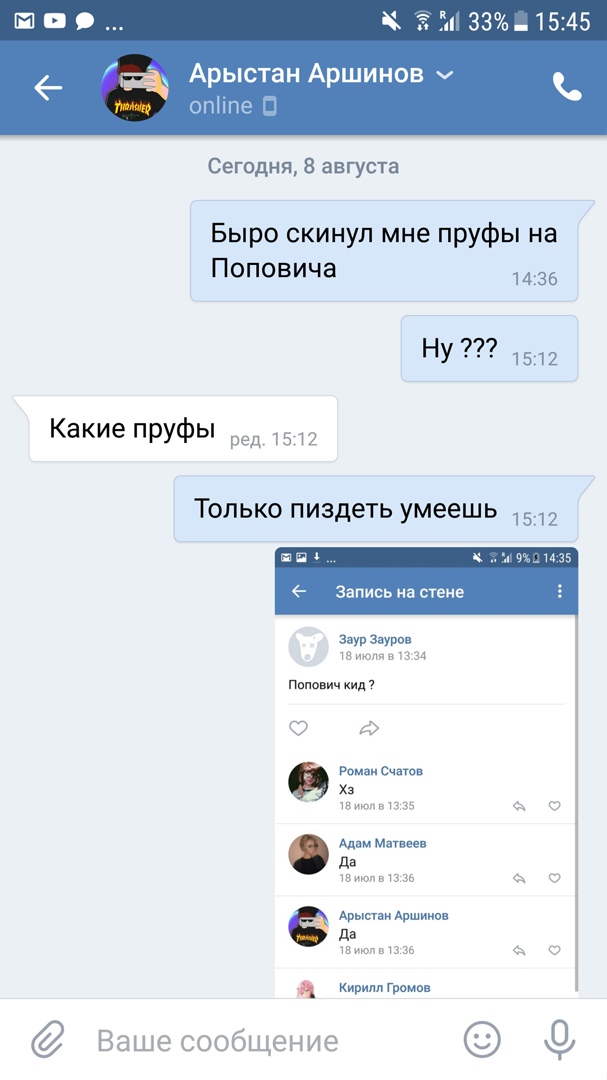Open the emoji smiley picker
The image size is (607, 1080).
point(482,1039)
